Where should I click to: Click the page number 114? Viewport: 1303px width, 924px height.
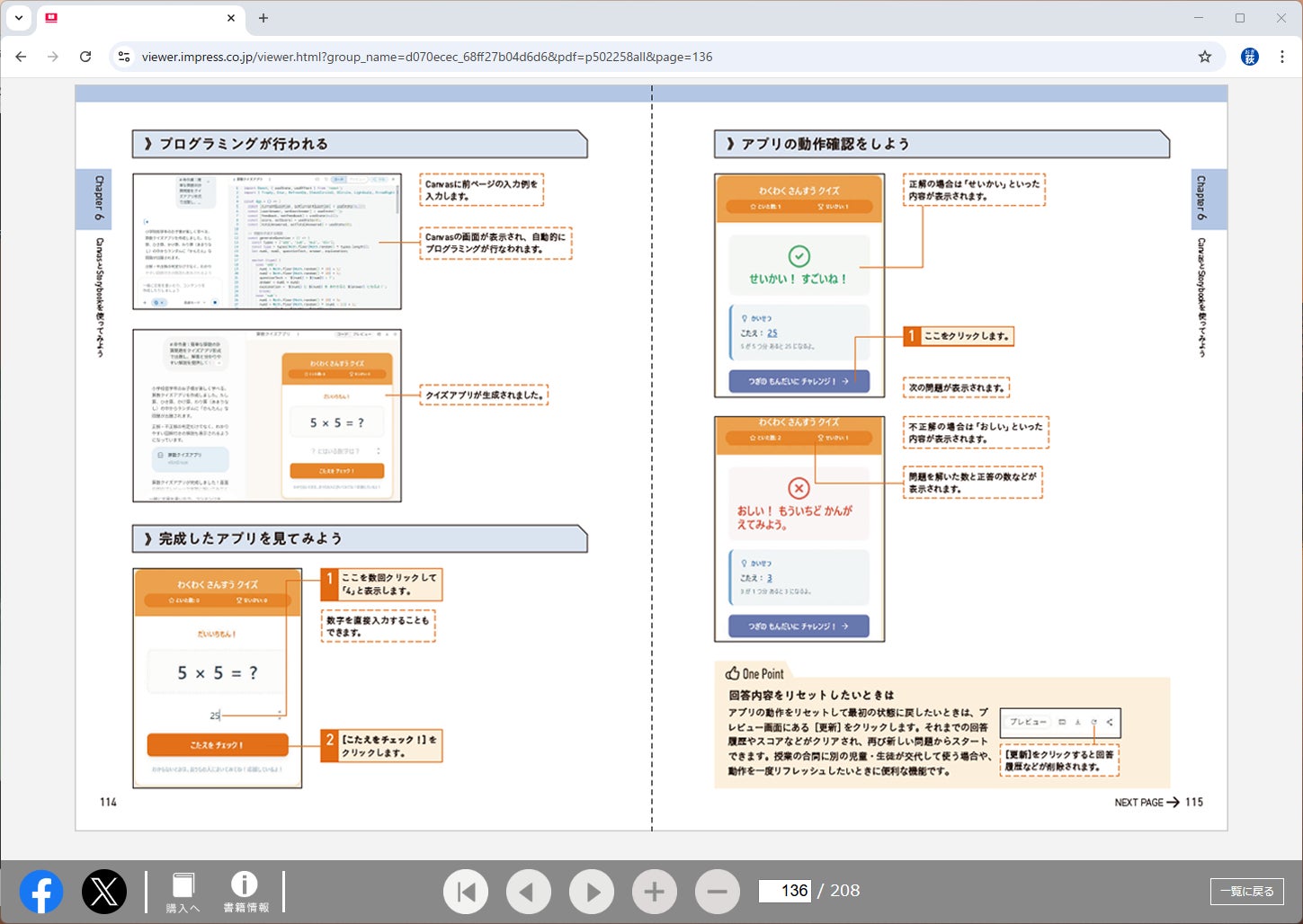(108, 802)
